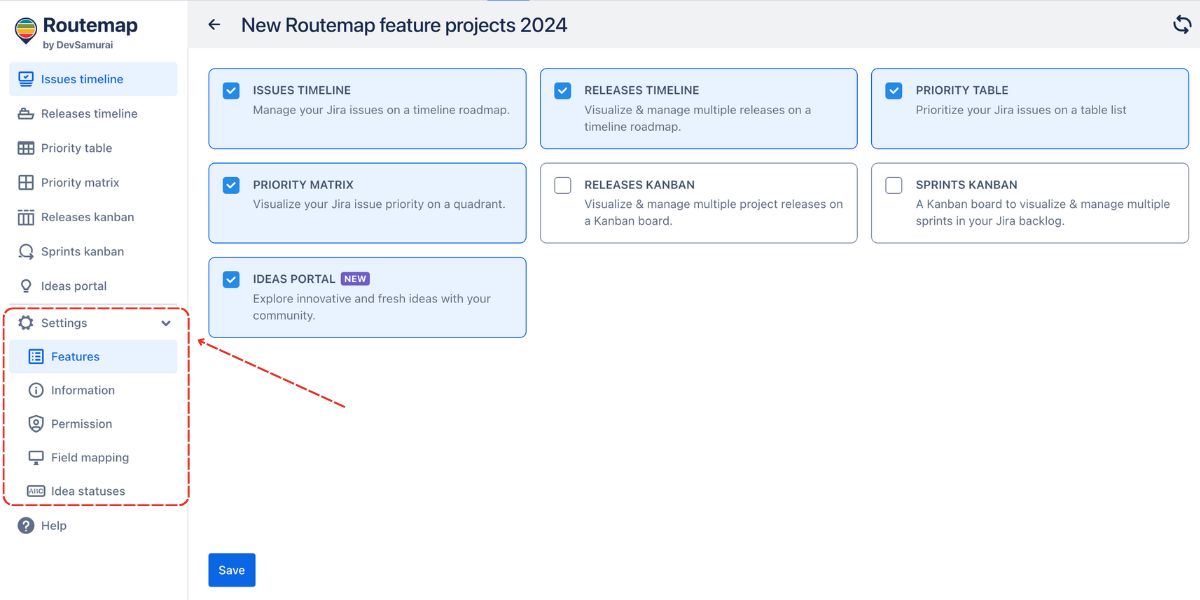
Task: Open the Permission settings
Action: pos(80,423)
